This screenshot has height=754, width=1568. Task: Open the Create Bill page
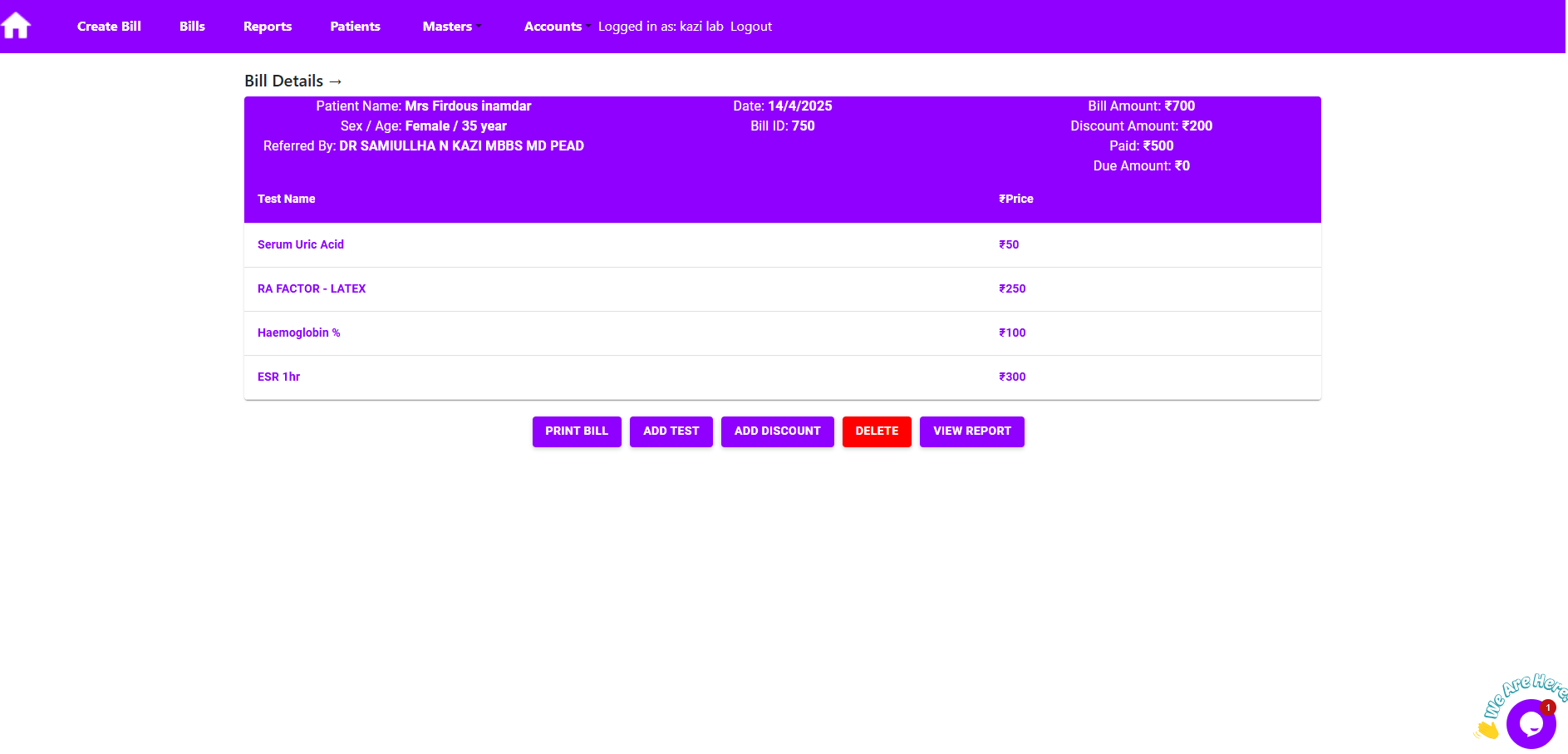click(x=109, y=26)
